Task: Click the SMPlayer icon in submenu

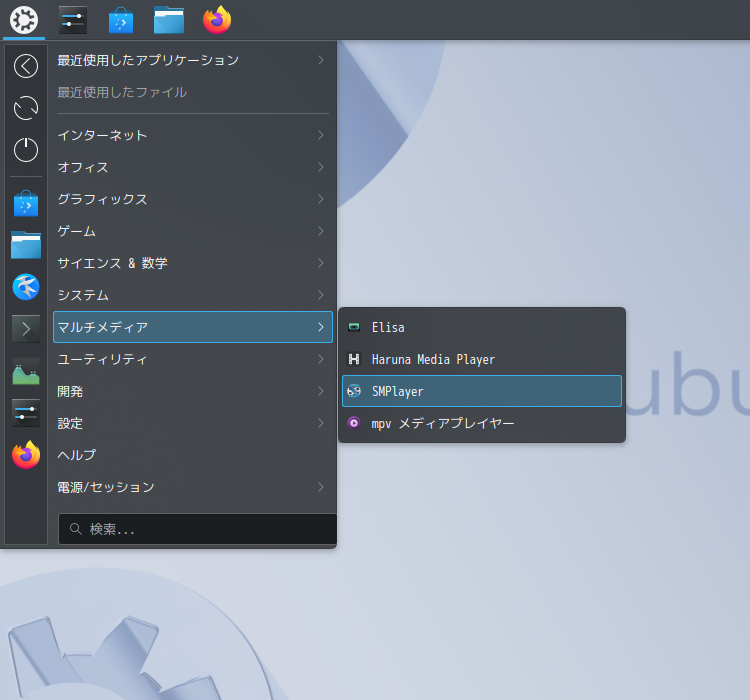Action: tap(354, 391)
